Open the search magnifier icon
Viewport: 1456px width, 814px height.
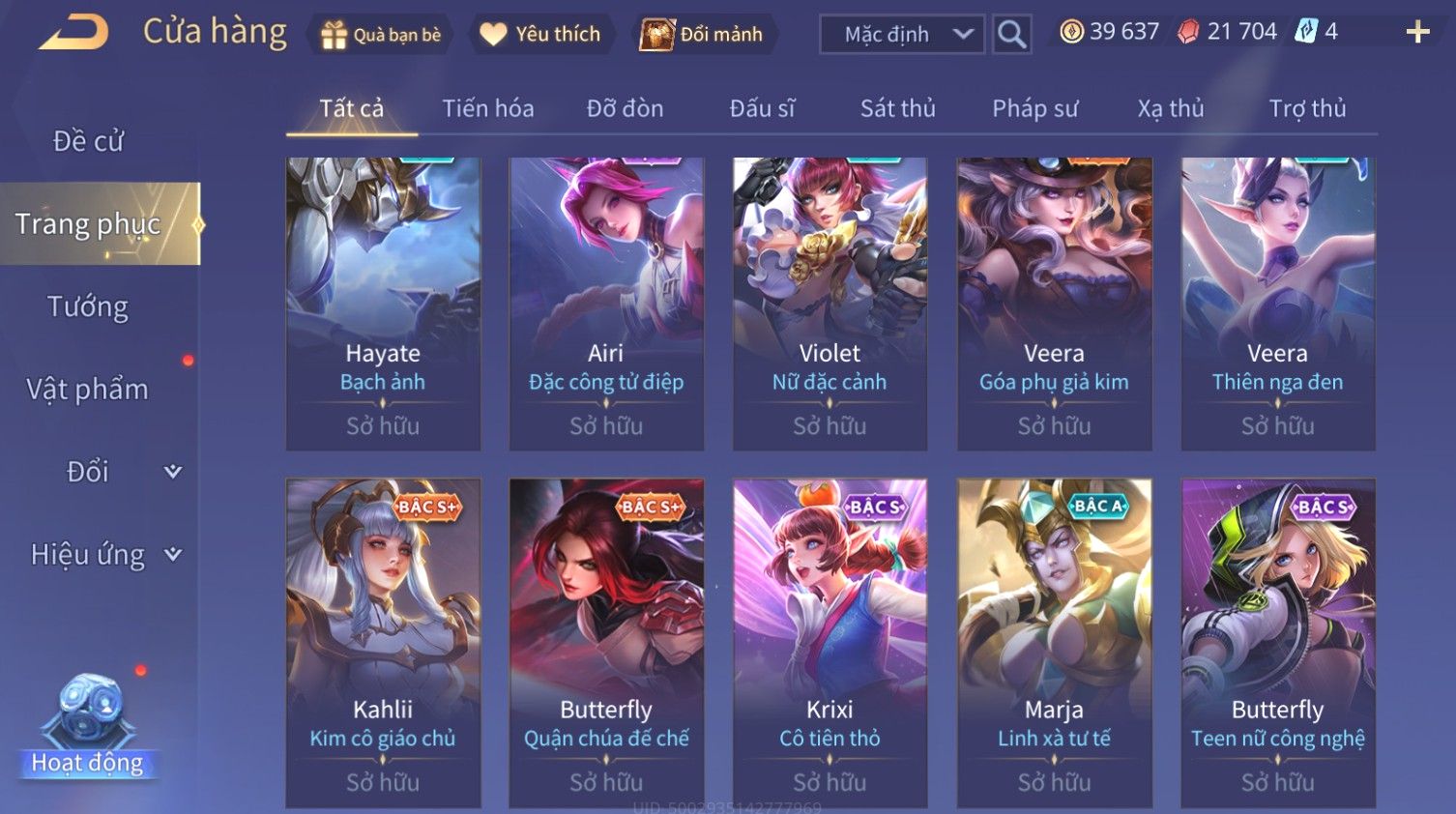pos(1011,34)
